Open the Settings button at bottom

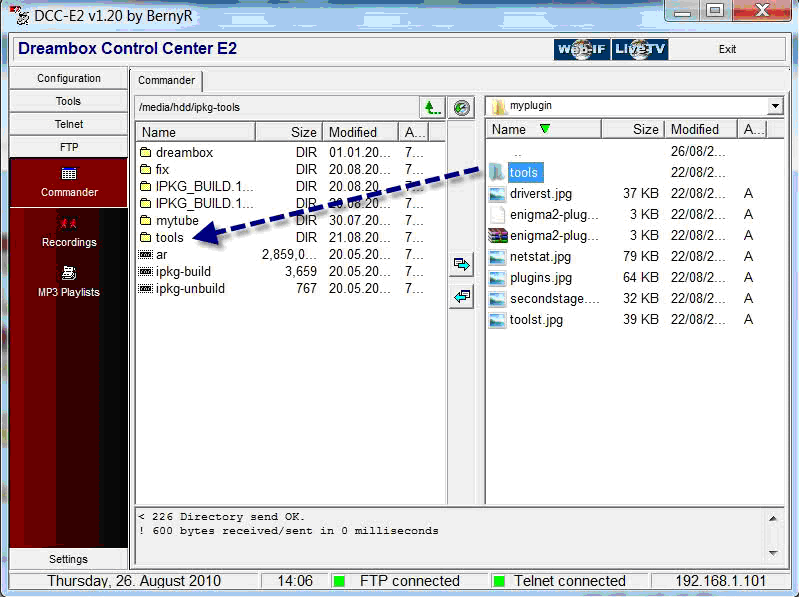pos(69,559)
